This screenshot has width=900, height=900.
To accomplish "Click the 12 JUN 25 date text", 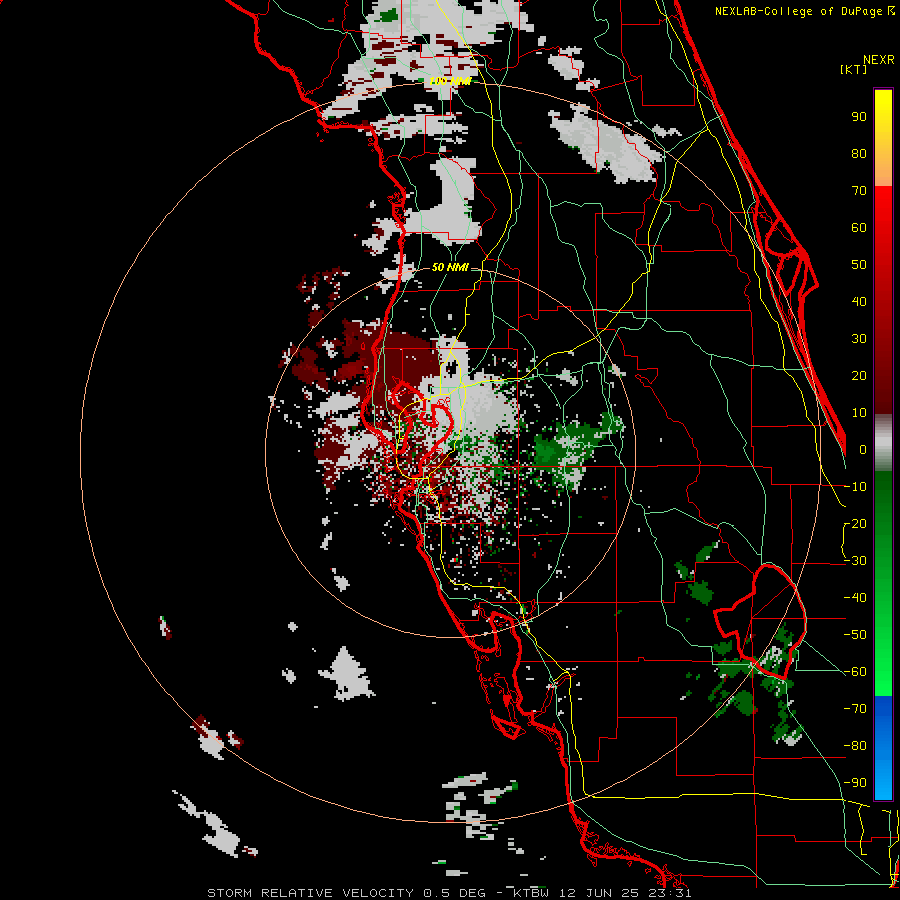I will [599, 893].
